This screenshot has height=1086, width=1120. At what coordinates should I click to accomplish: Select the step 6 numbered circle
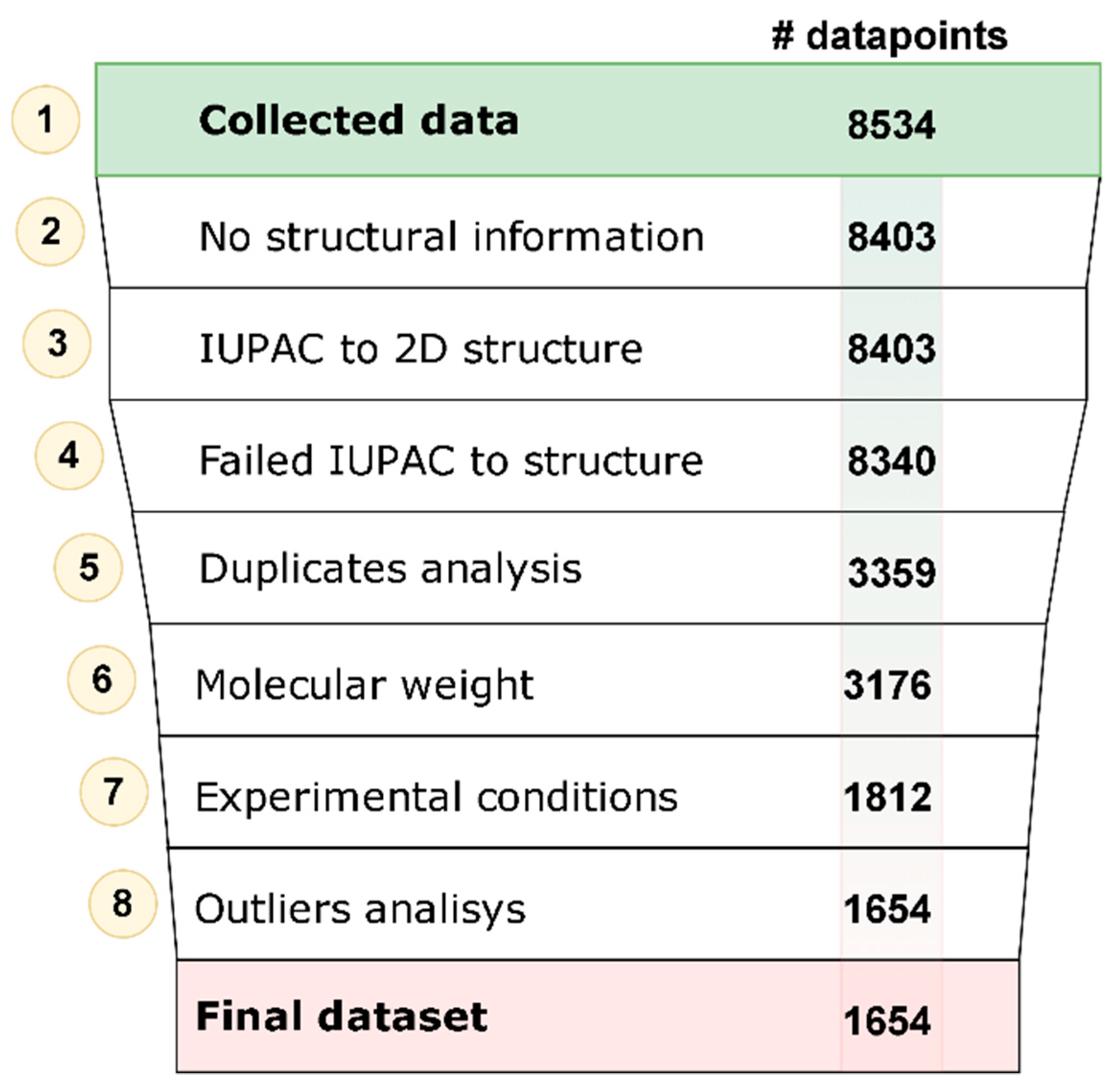click(x=102, y=680)
